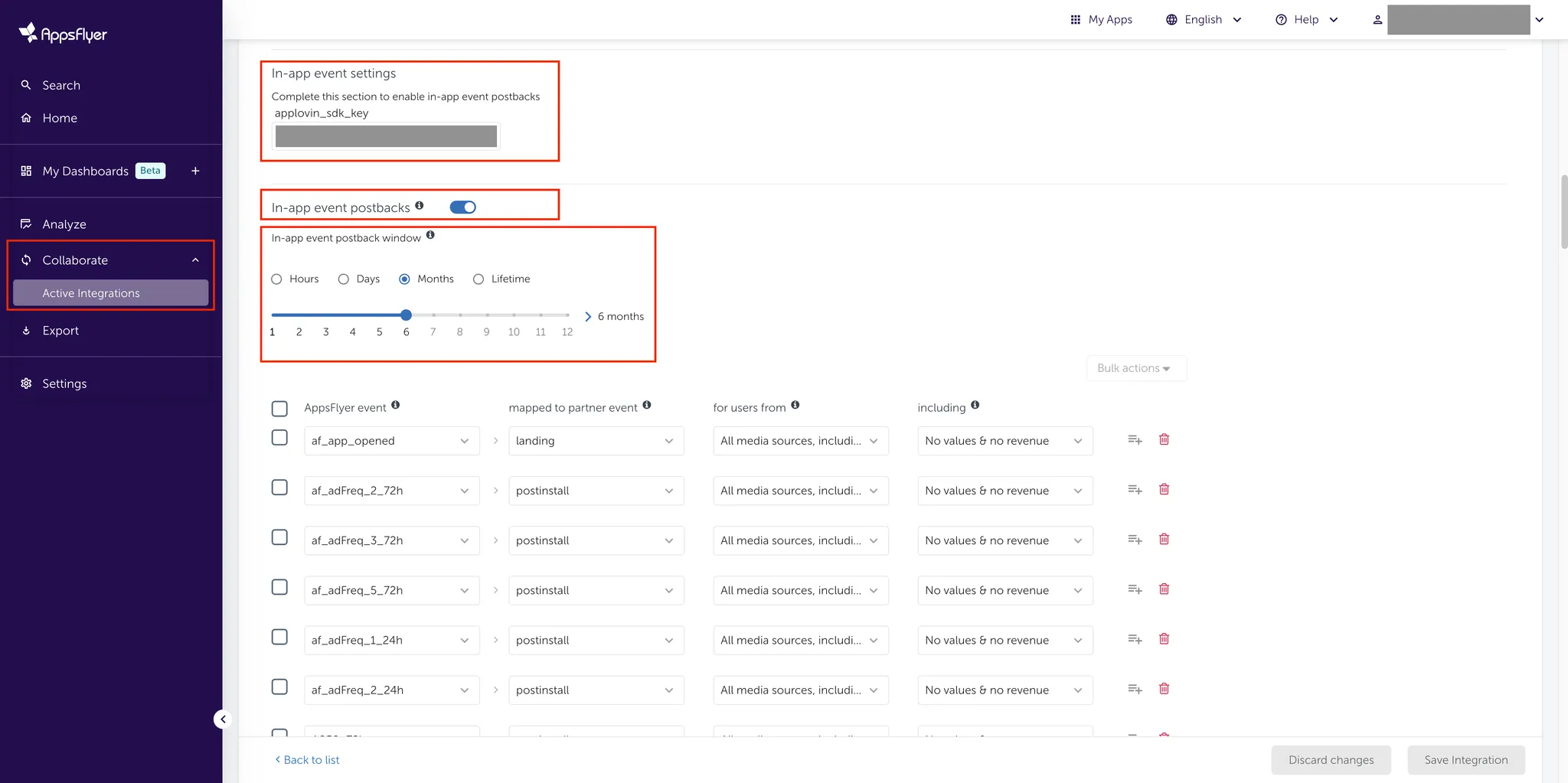
Task: Add row after af_adFreq_1_24h event
Action: pos(1135,639)
